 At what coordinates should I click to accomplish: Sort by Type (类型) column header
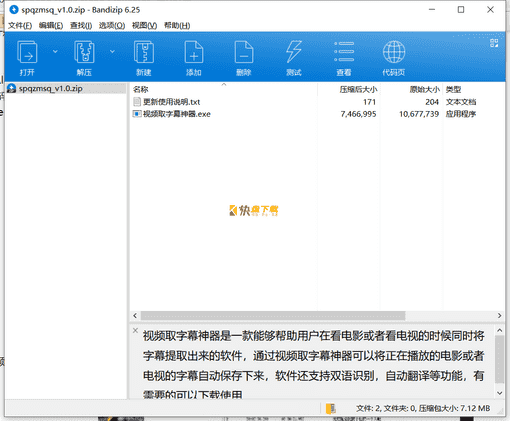tap(453, 89)
